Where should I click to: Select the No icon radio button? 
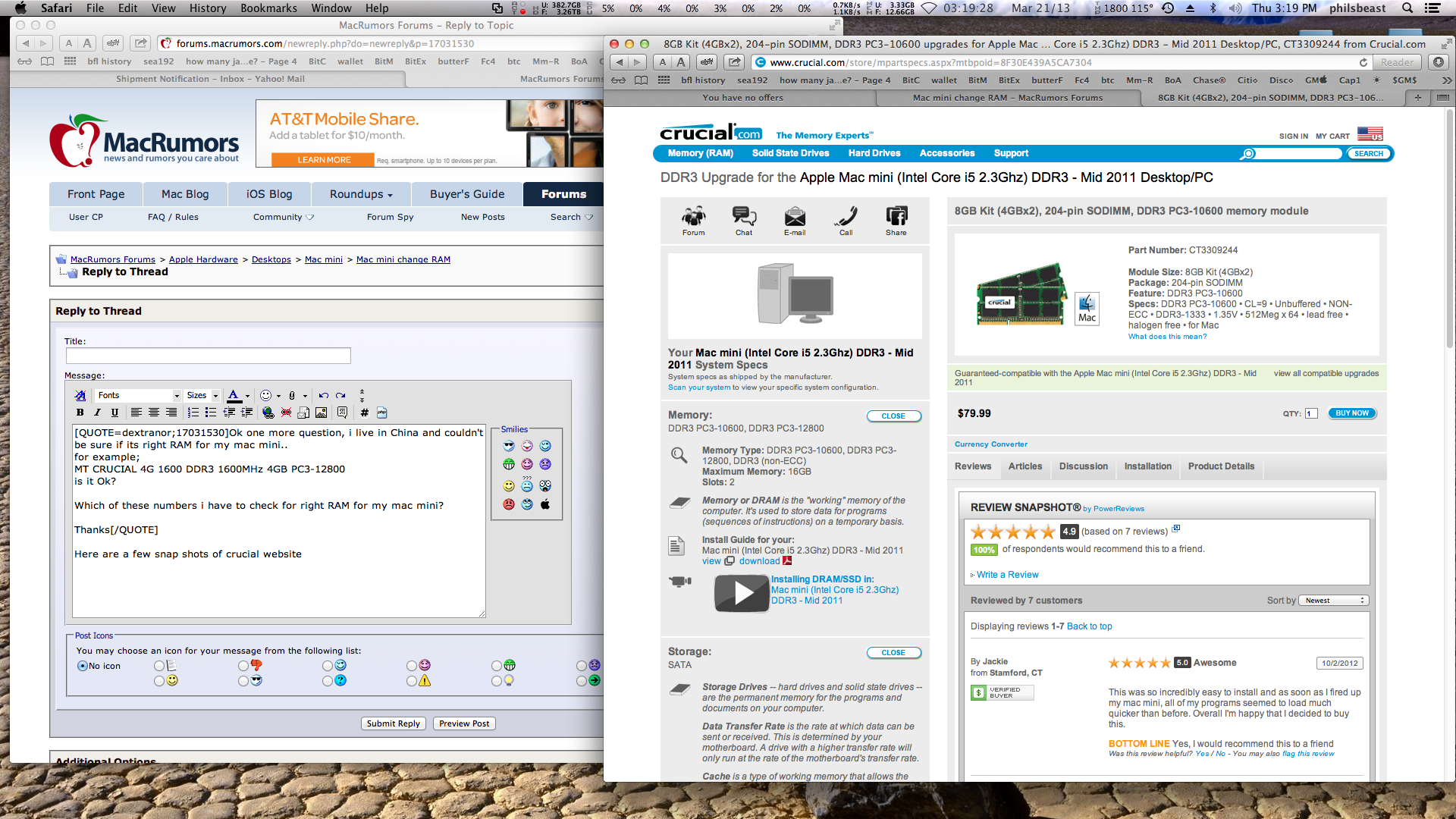click(x=83, y=666)
